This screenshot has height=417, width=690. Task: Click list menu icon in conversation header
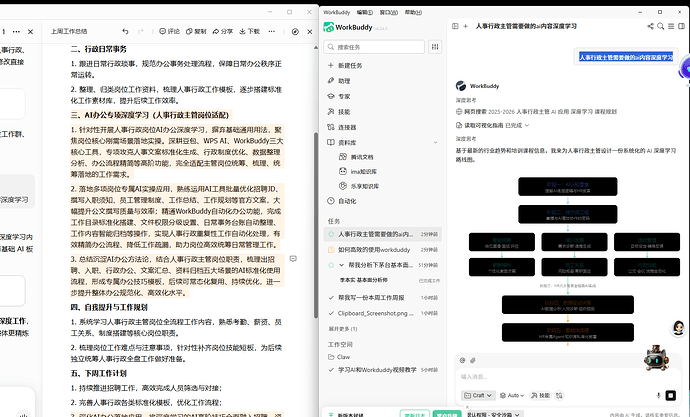[x=671, y=26]
